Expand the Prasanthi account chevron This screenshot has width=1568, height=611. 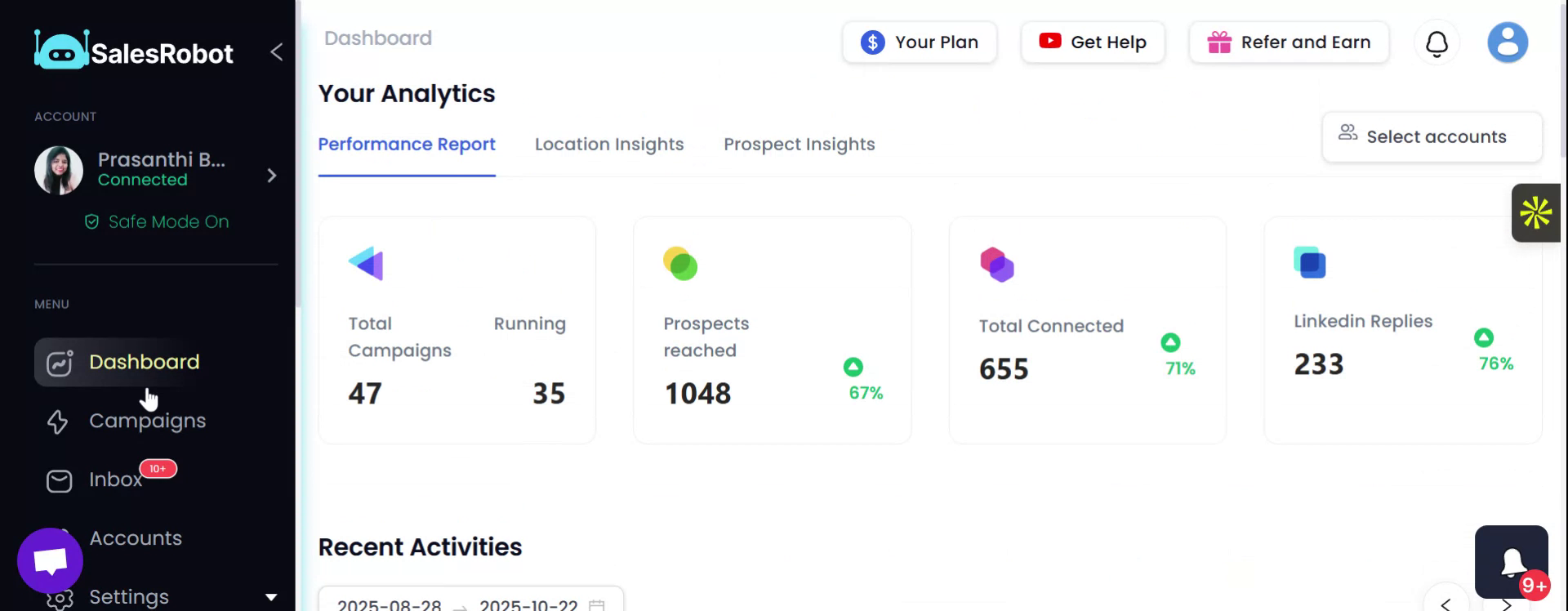272,176
